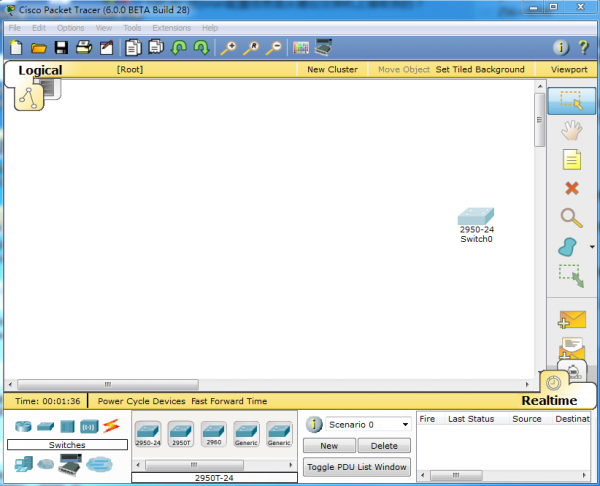Click the Undo green arrow icon
Image resolution: width=600 pixels, height=486 pixels.
pos(178,48)
